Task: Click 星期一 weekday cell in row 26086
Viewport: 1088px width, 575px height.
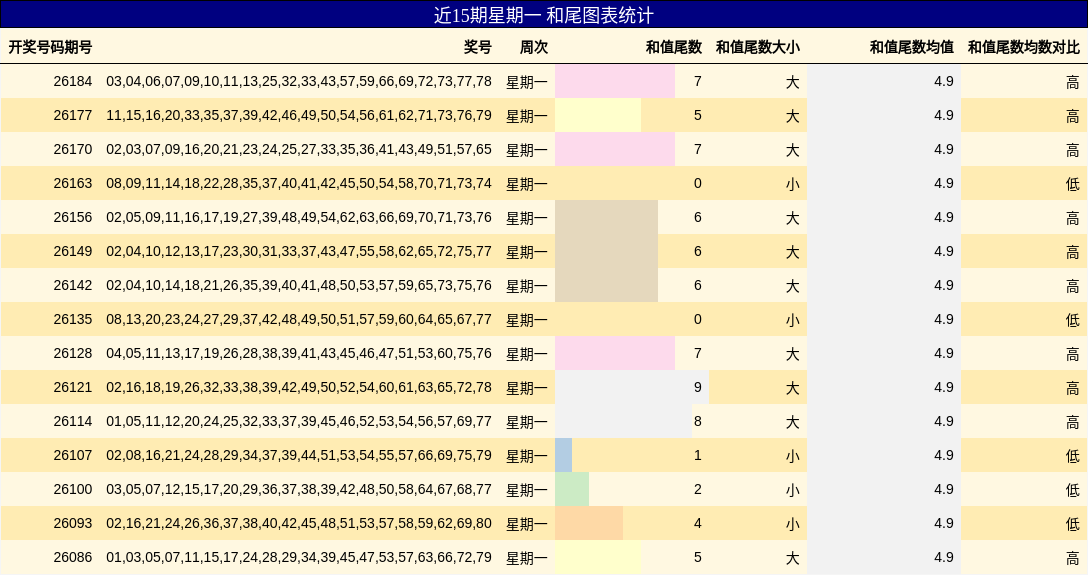Action: [x=527, y=558]
